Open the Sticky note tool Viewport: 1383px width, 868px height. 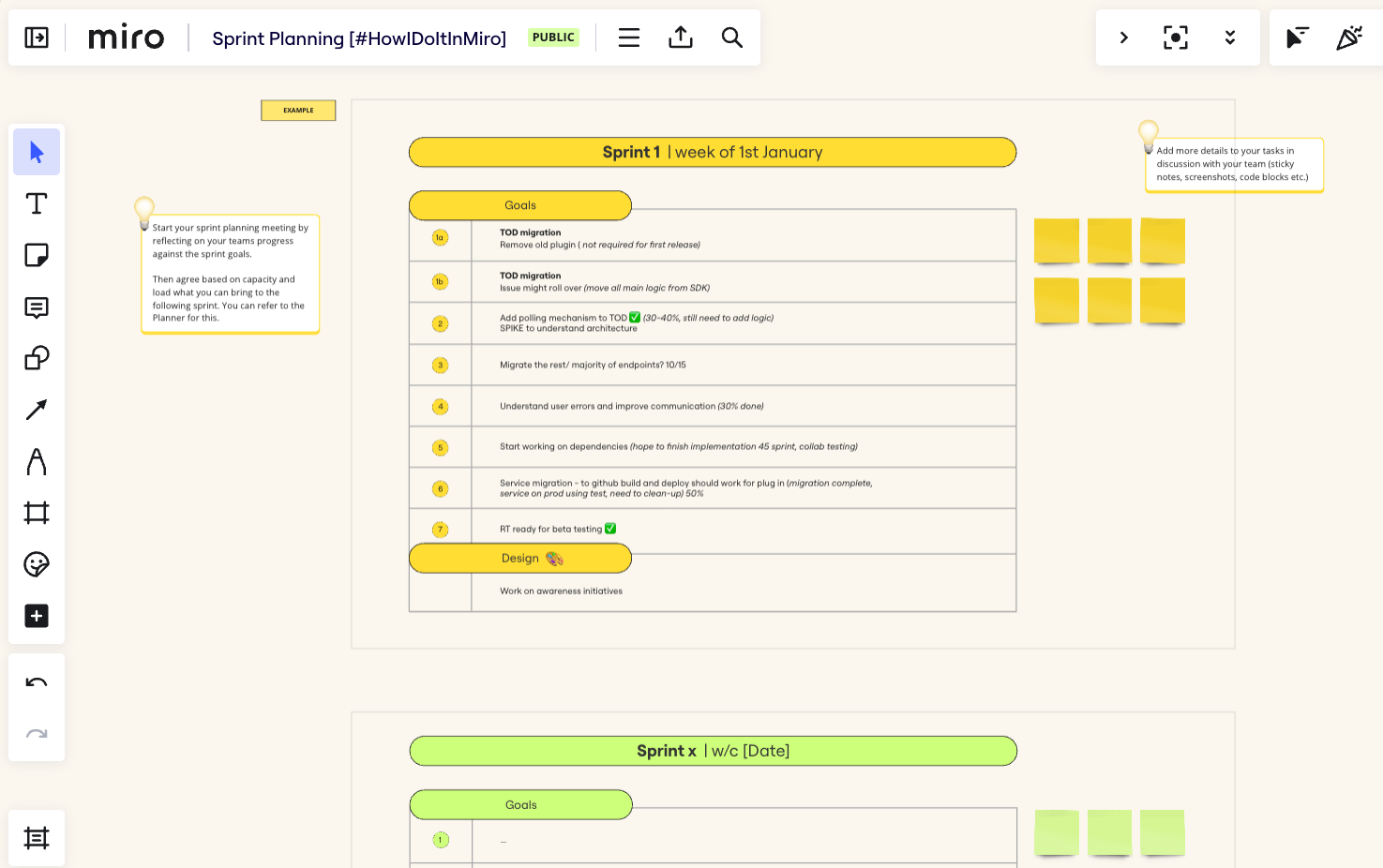(x=36, y=255)
